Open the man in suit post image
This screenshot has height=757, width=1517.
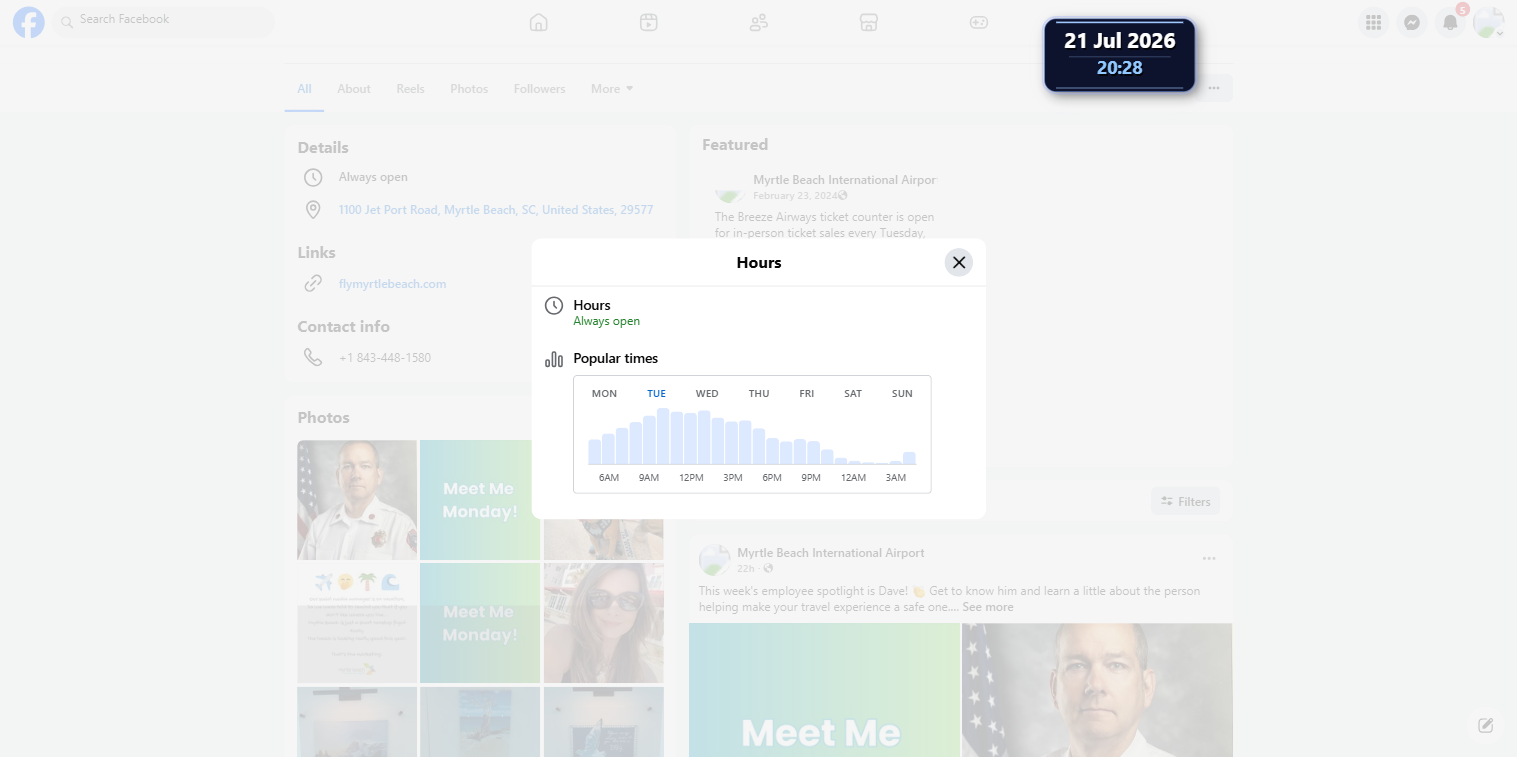tap(1097, 690)
